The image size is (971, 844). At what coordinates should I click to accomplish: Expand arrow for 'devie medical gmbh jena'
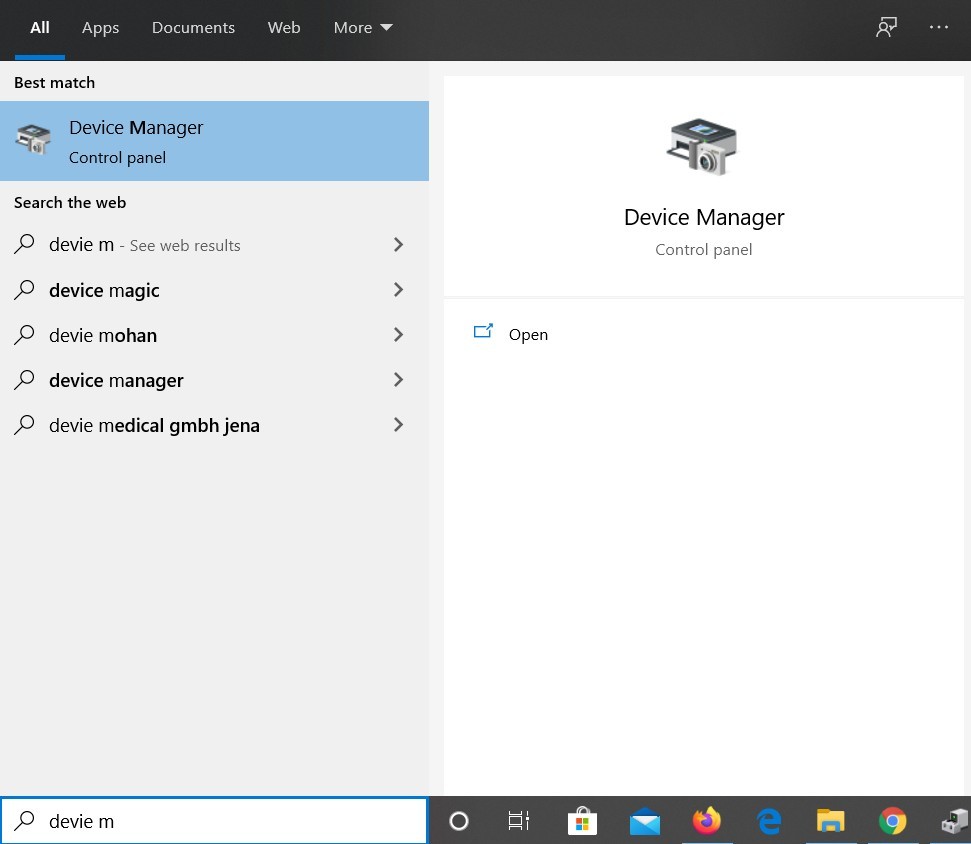[398, 425]
